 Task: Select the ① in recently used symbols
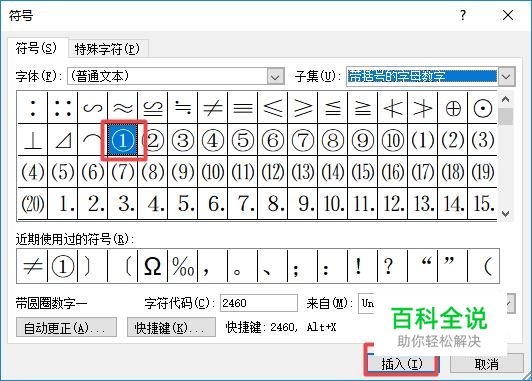pyautogui.click(x=62, y=266)
